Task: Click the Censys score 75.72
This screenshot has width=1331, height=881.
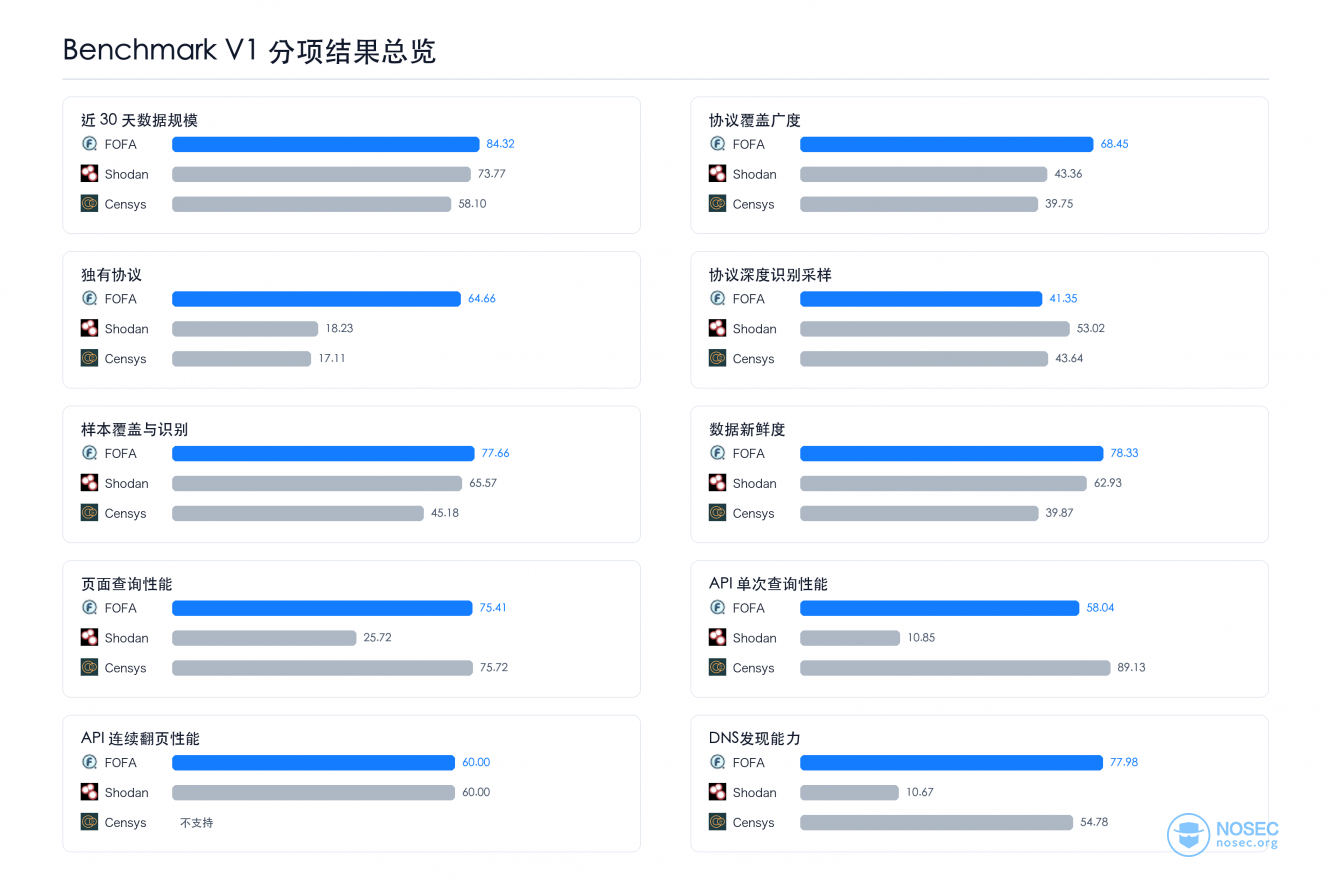Action: click(493, 667)
